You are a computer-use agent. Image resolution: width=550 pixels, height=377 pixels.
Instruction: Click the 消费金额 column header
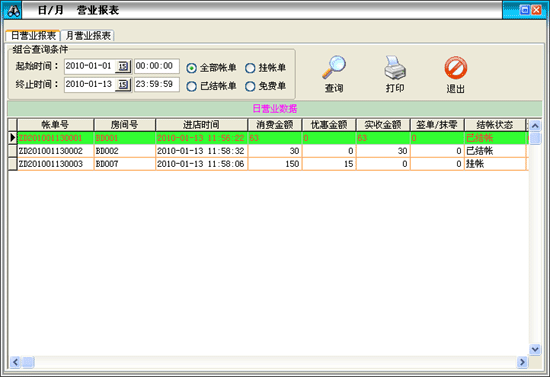point(275,125)
